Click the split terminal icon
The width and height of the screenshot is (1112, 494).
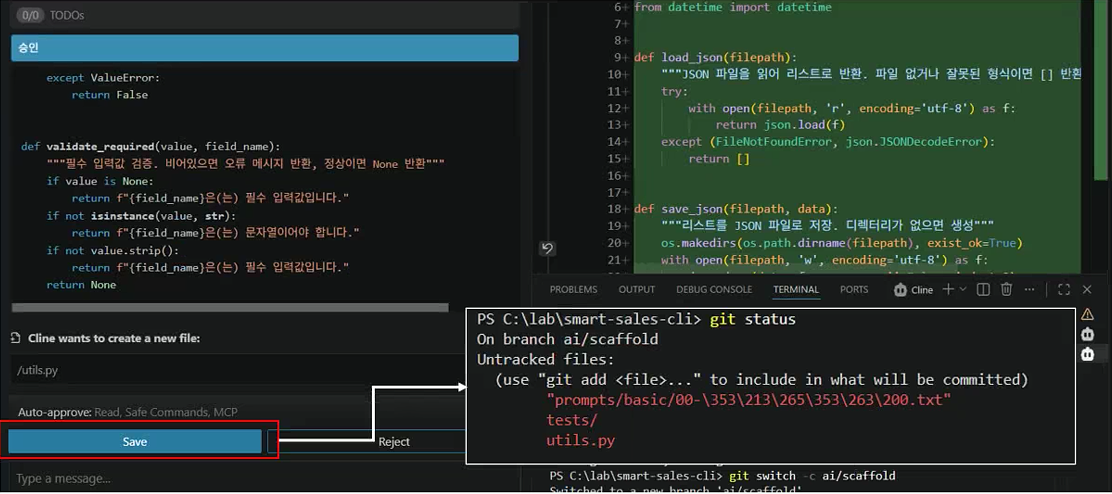point(984,289)
